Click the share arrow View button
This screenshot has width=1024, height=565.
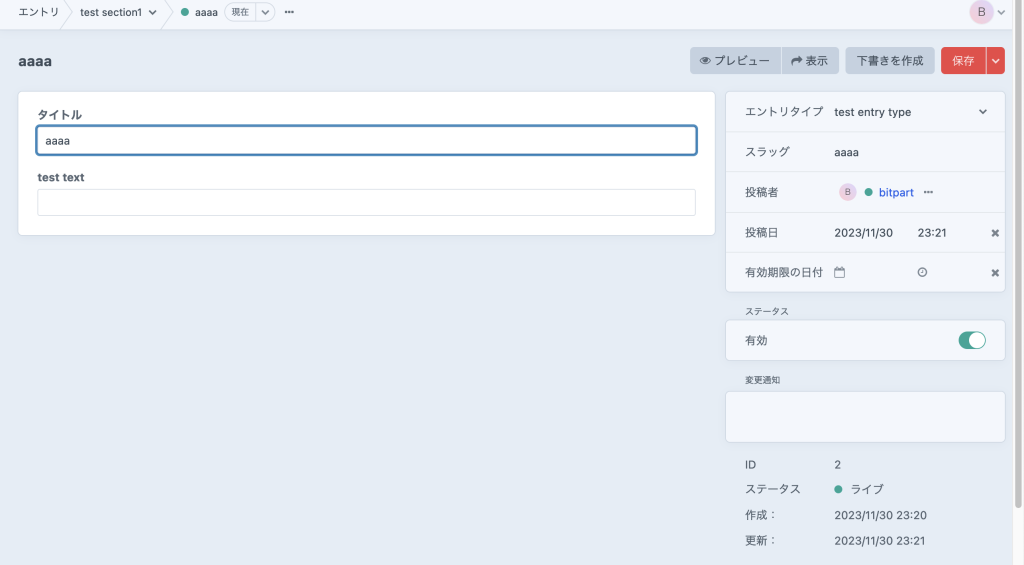coord(809,61)
